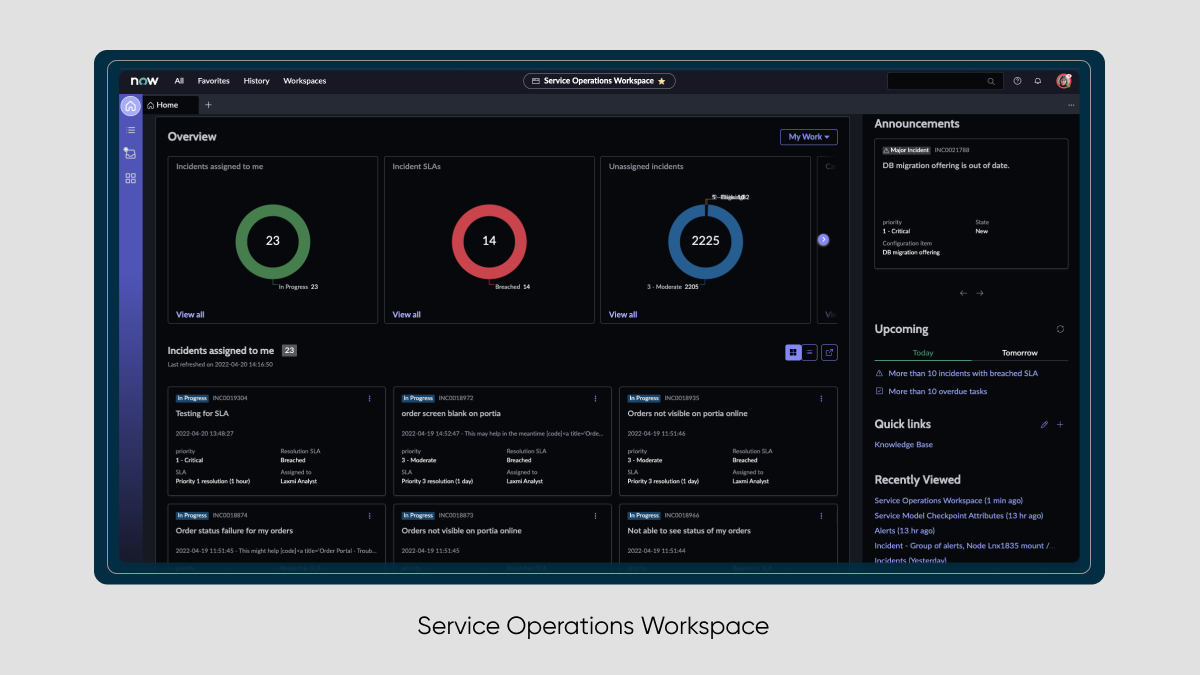Open the Workspaces menu
This screenshot has width=1200, height=675.
point(304,81)
